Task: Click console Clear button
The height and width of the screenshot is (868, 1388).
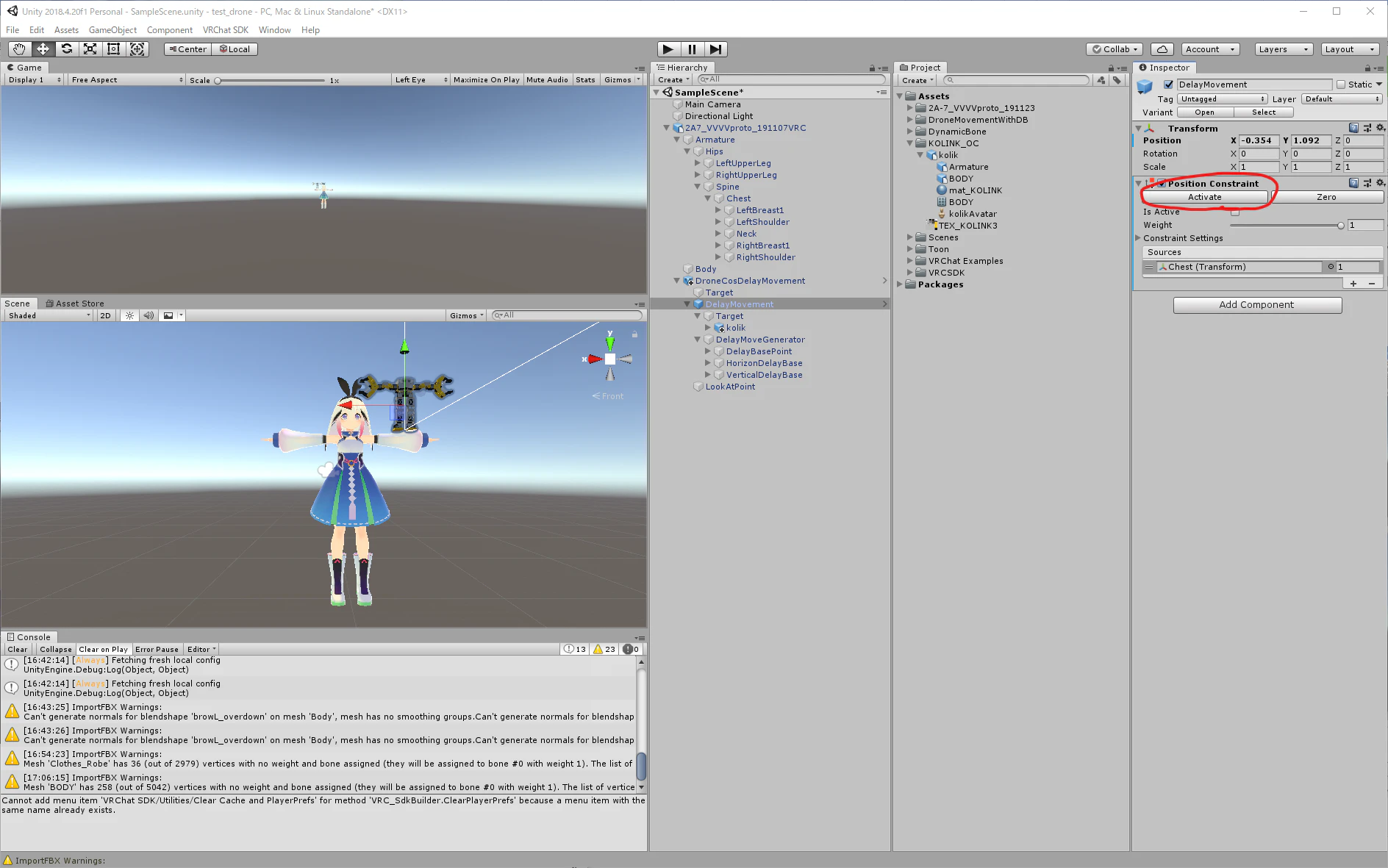Action: (17, 649)
